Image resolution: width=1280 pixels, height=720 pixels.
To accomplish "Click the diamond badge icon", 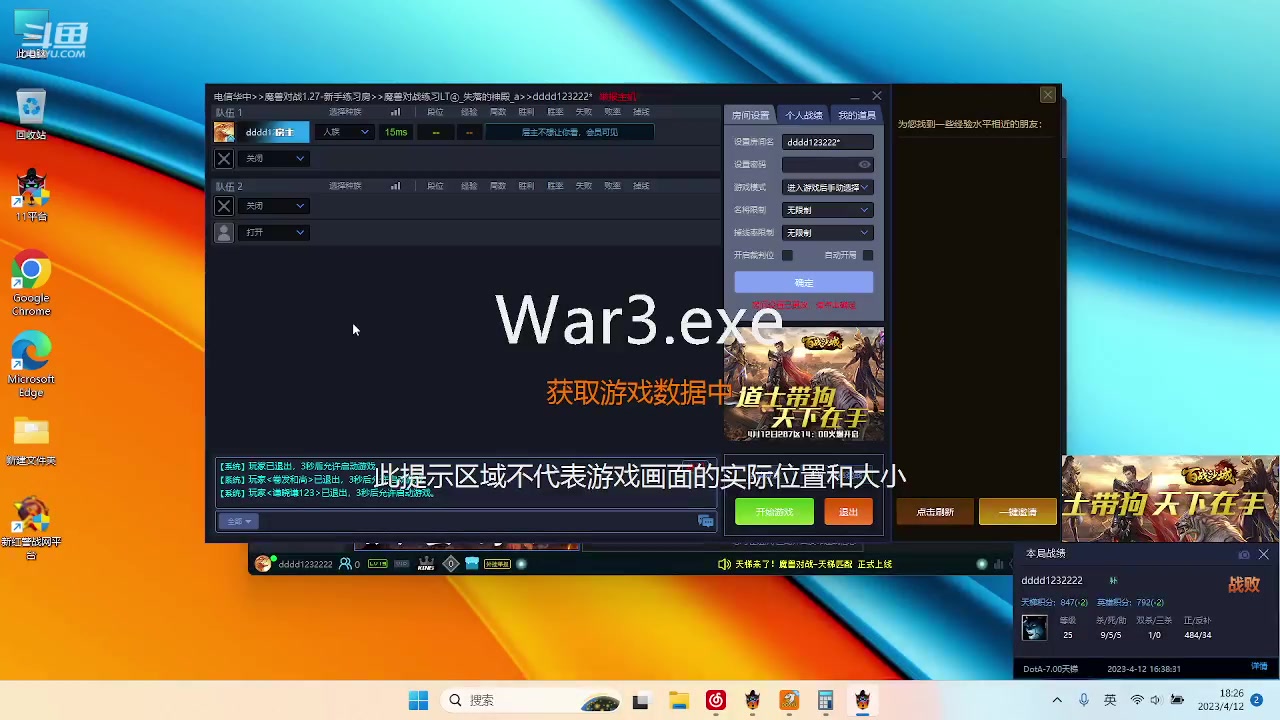I will [x=451, y=564].
